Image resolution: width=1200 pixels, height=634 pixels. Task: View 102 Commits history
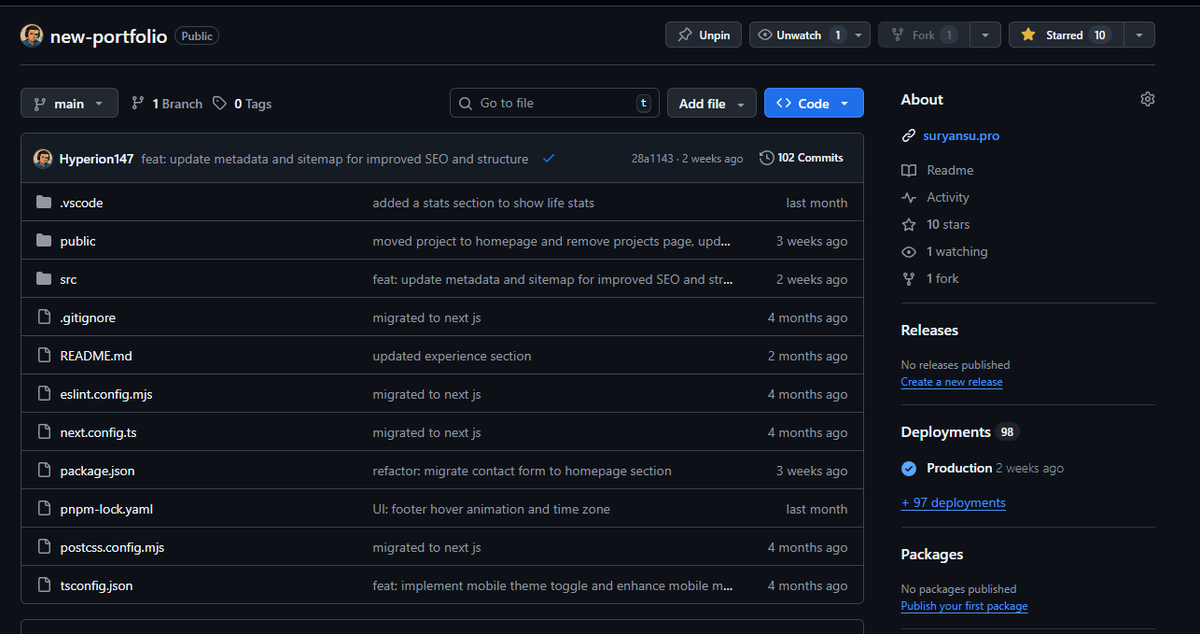[x=801, y=158]
